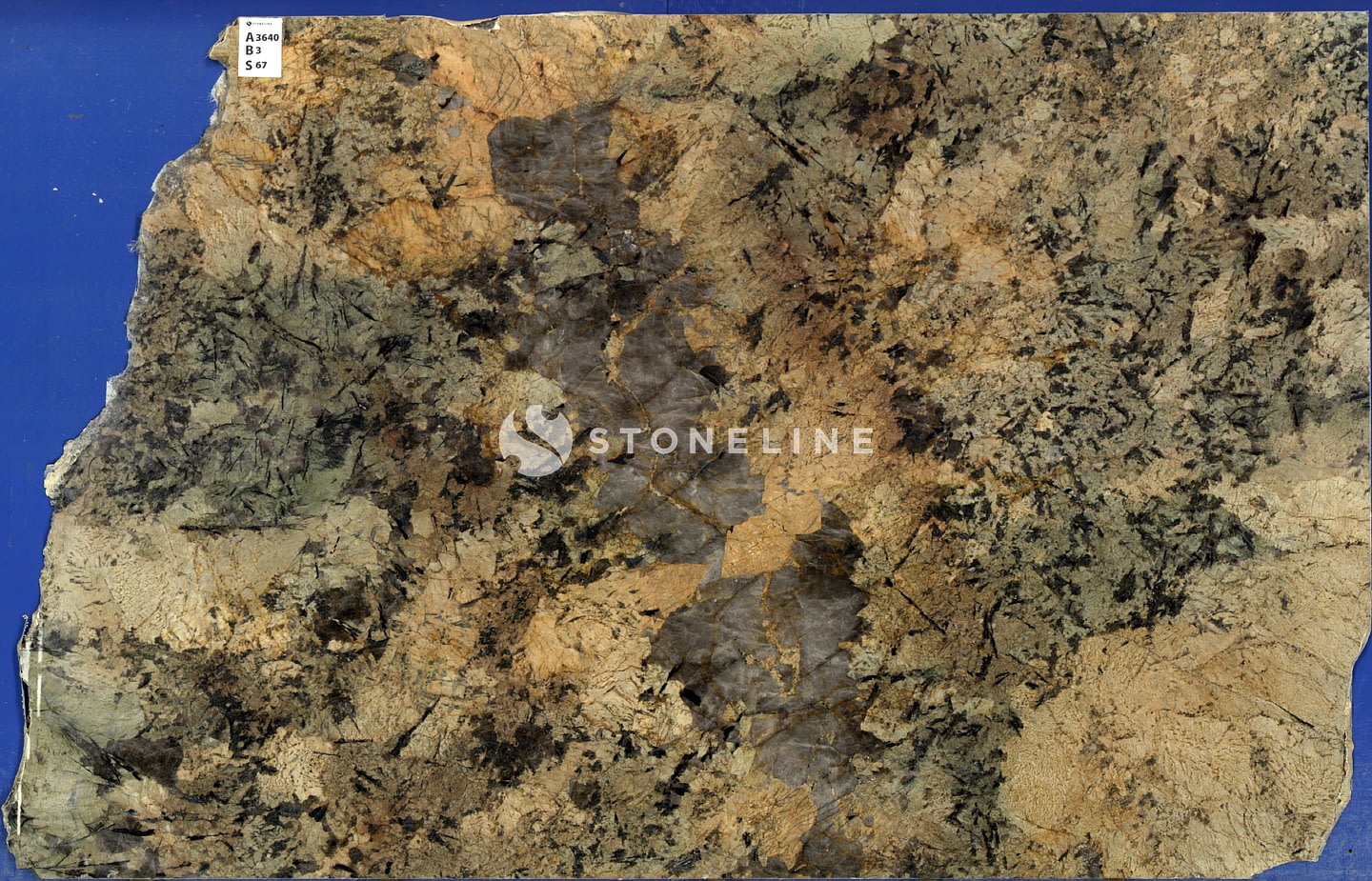Click the Stoneline swirl logo in the watermark

(x=535, y=440)
